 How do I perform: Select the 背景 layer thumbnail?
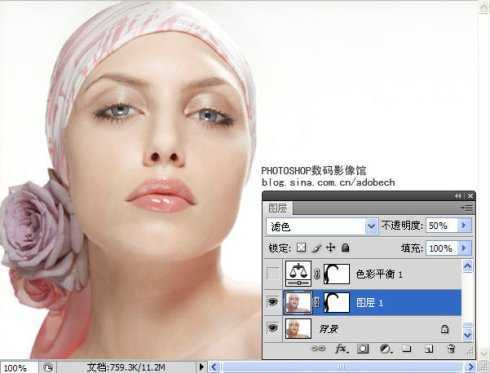(298, 328)
